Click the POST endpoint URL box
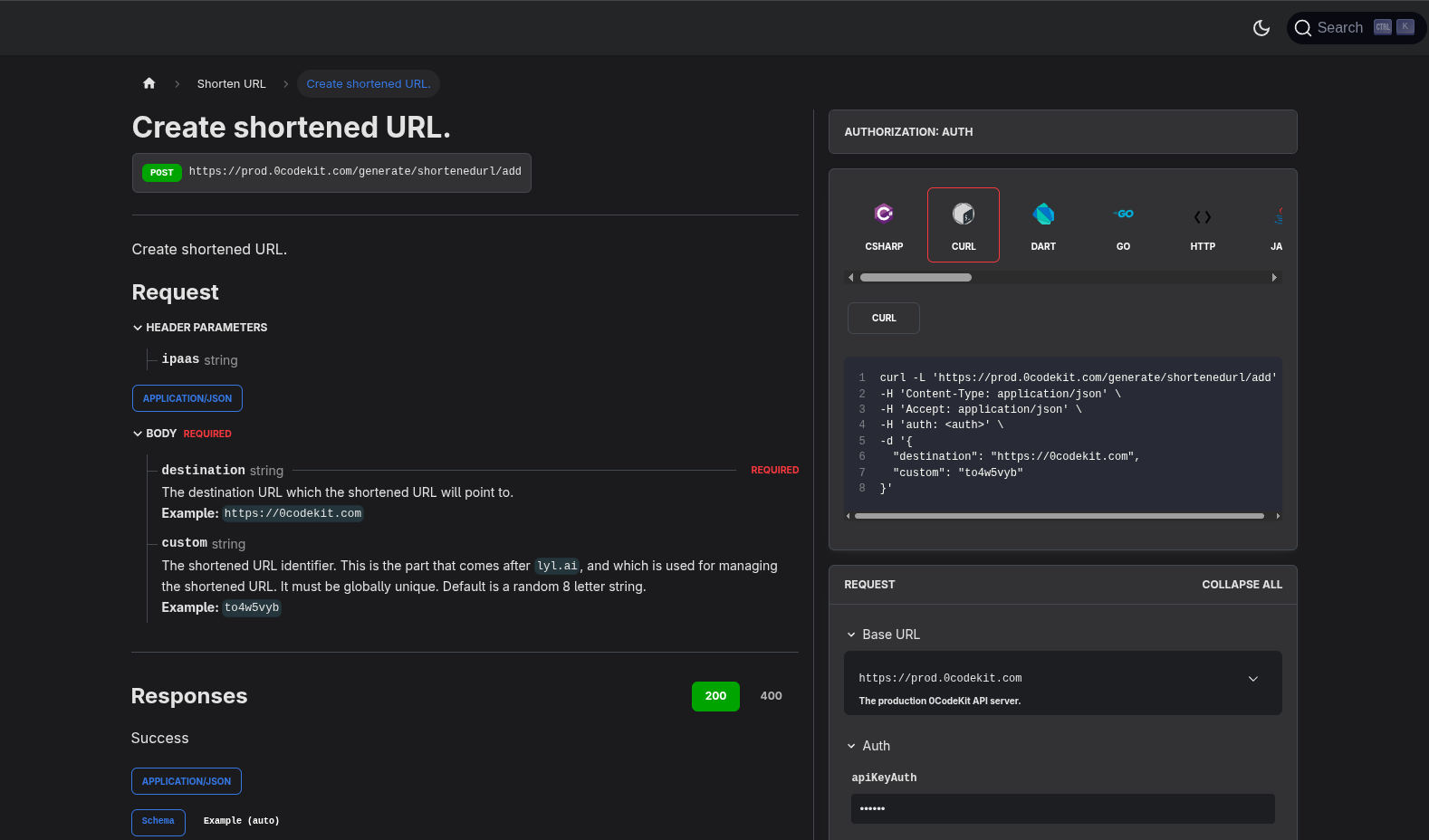The width and height of the screenshot is (1429, 840). tap(331, 173)
